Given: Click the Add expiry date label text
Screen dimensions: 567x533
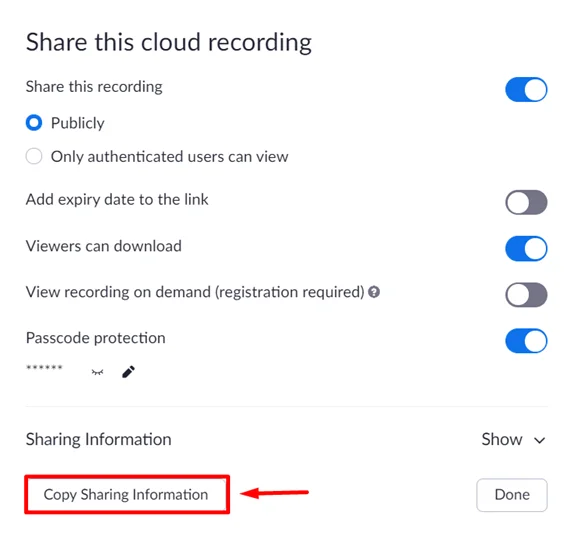Looking at the screenshot, I should [x=117, y=200].
